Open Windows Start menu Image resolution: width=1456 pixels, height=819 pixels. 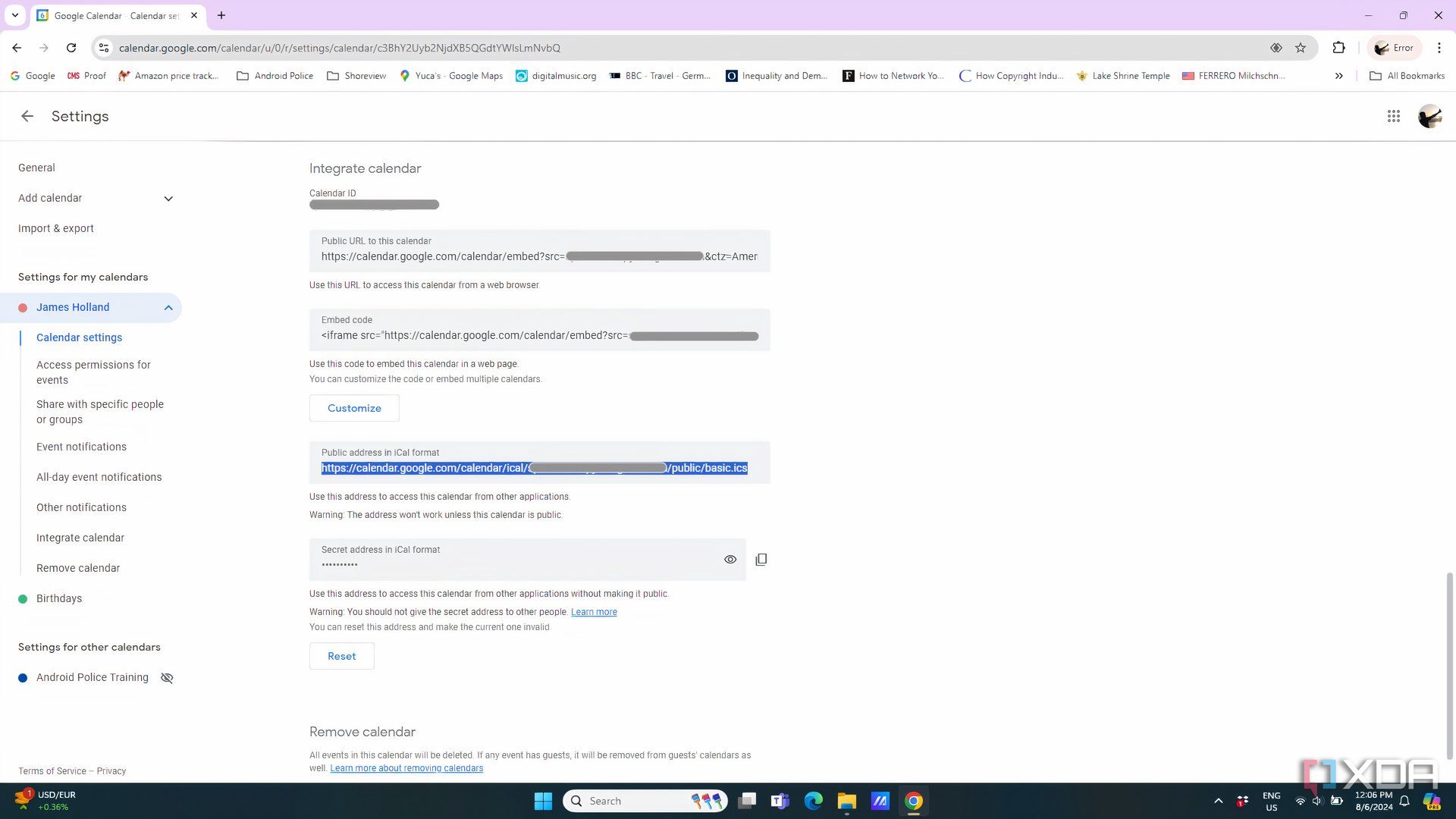click(543, 801)
